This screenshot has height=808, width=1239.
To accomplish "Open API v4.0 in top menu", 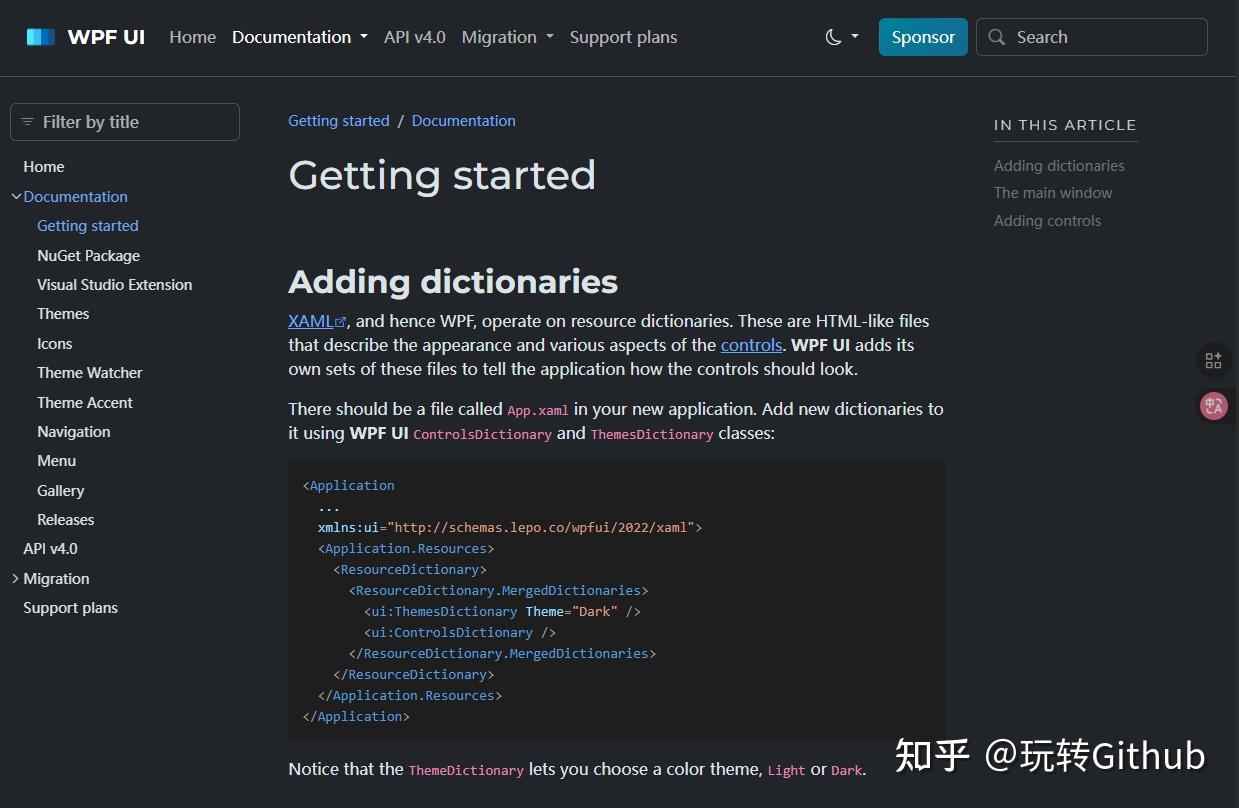I will point(414,37).
